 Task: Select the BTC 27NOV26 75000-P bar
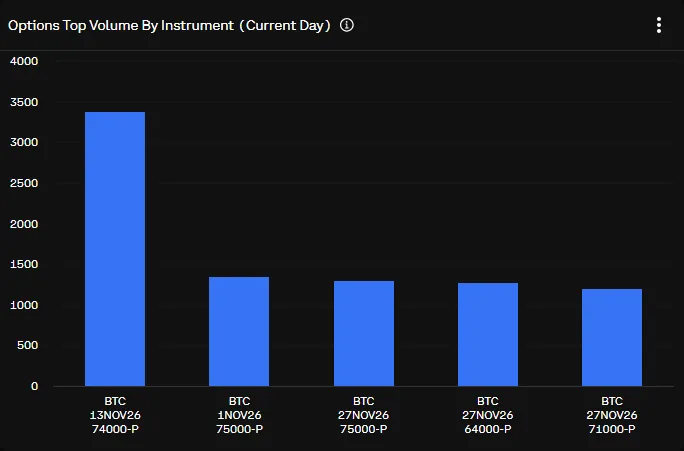point(364,334)
